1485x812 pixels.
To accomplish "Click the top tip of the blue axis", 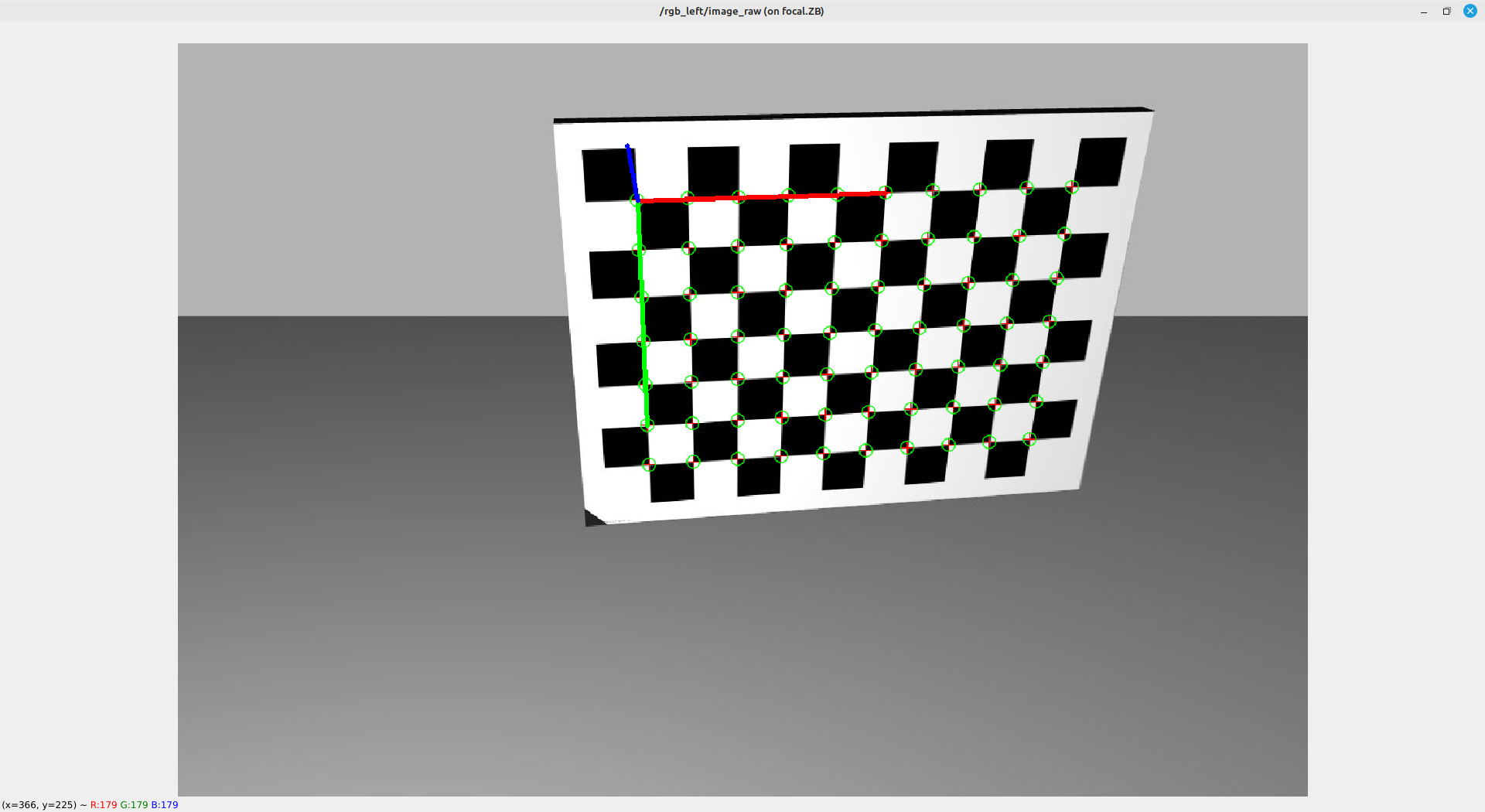I will 627,145.
